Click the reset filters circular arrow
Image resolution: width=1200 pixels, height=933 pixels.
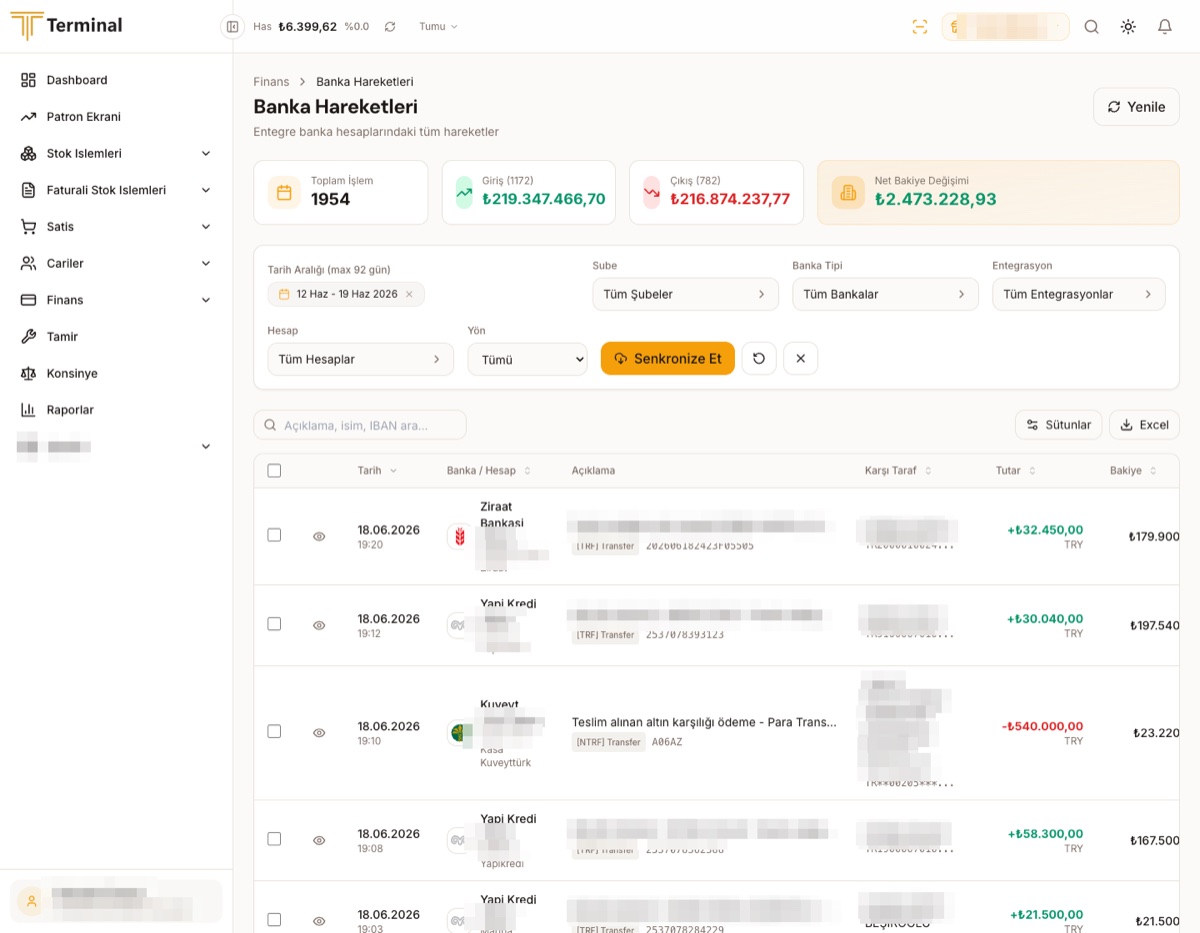(x=759, y=359)
